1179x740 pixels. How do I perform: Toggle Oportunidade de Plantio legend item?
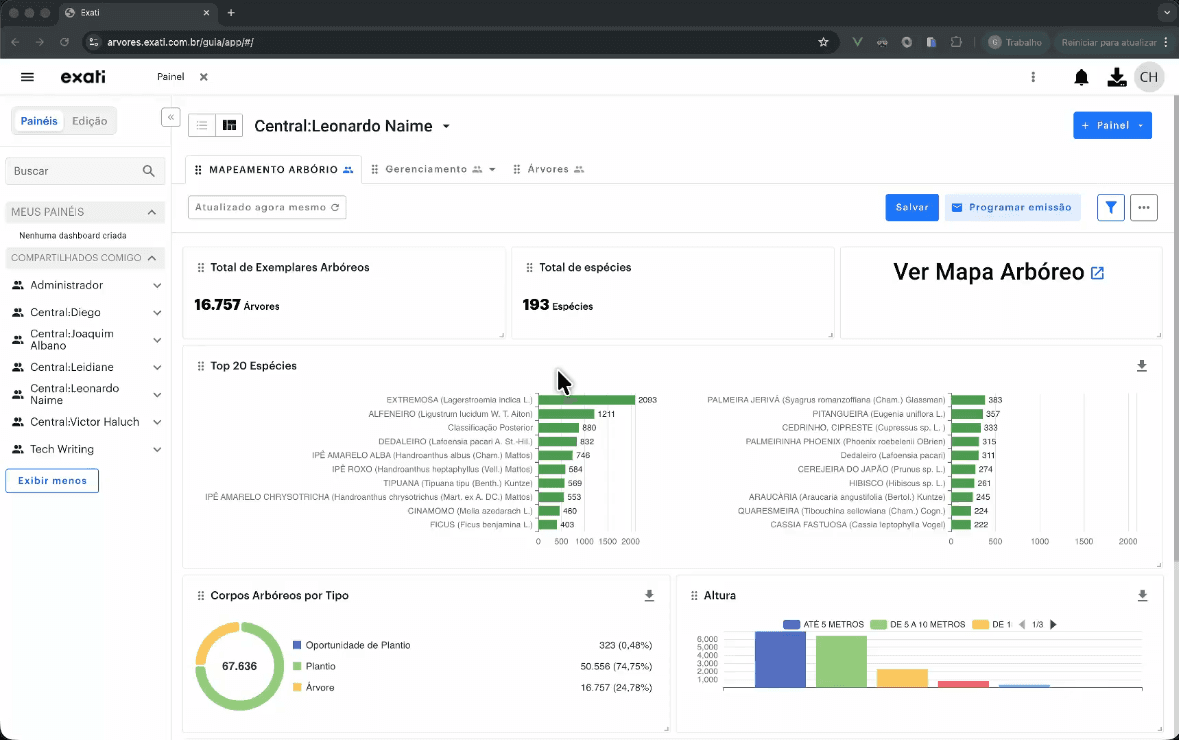tap(351, 645)
